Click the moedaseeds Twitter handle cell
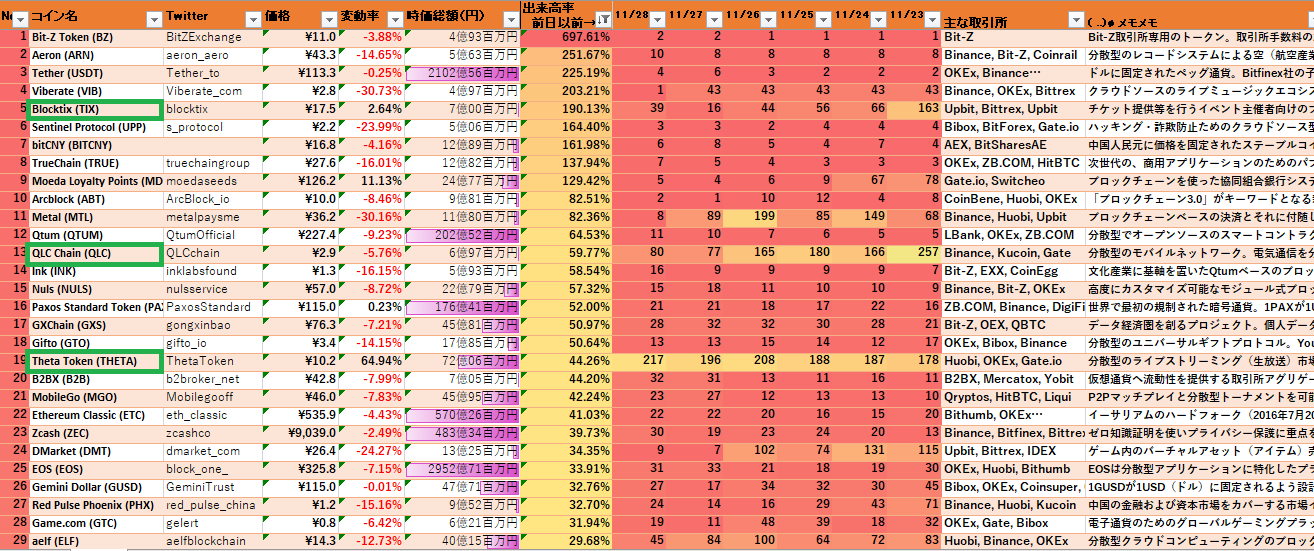This screenshot has width=1314, height=551. [x=213, y=181]
